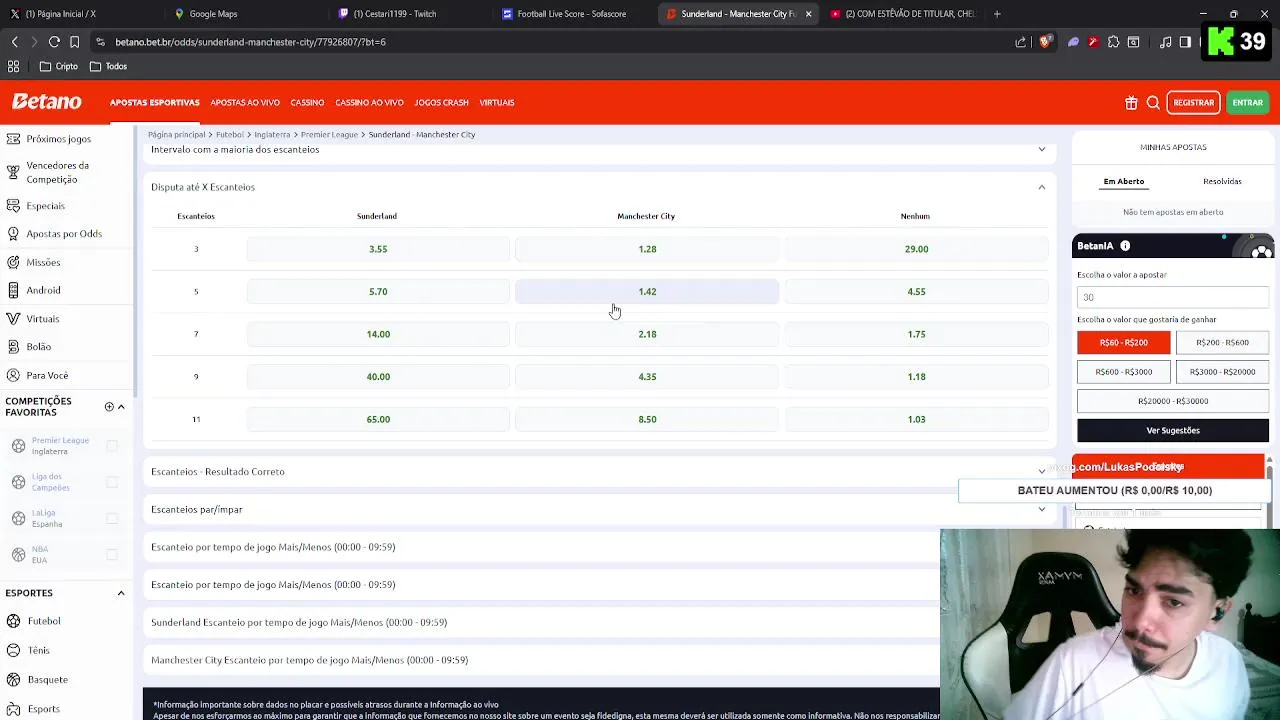Bet Nenhum 1.75 for 7 corners
Viewport: 1280px width, 720px height.
(x=916, y=334)
